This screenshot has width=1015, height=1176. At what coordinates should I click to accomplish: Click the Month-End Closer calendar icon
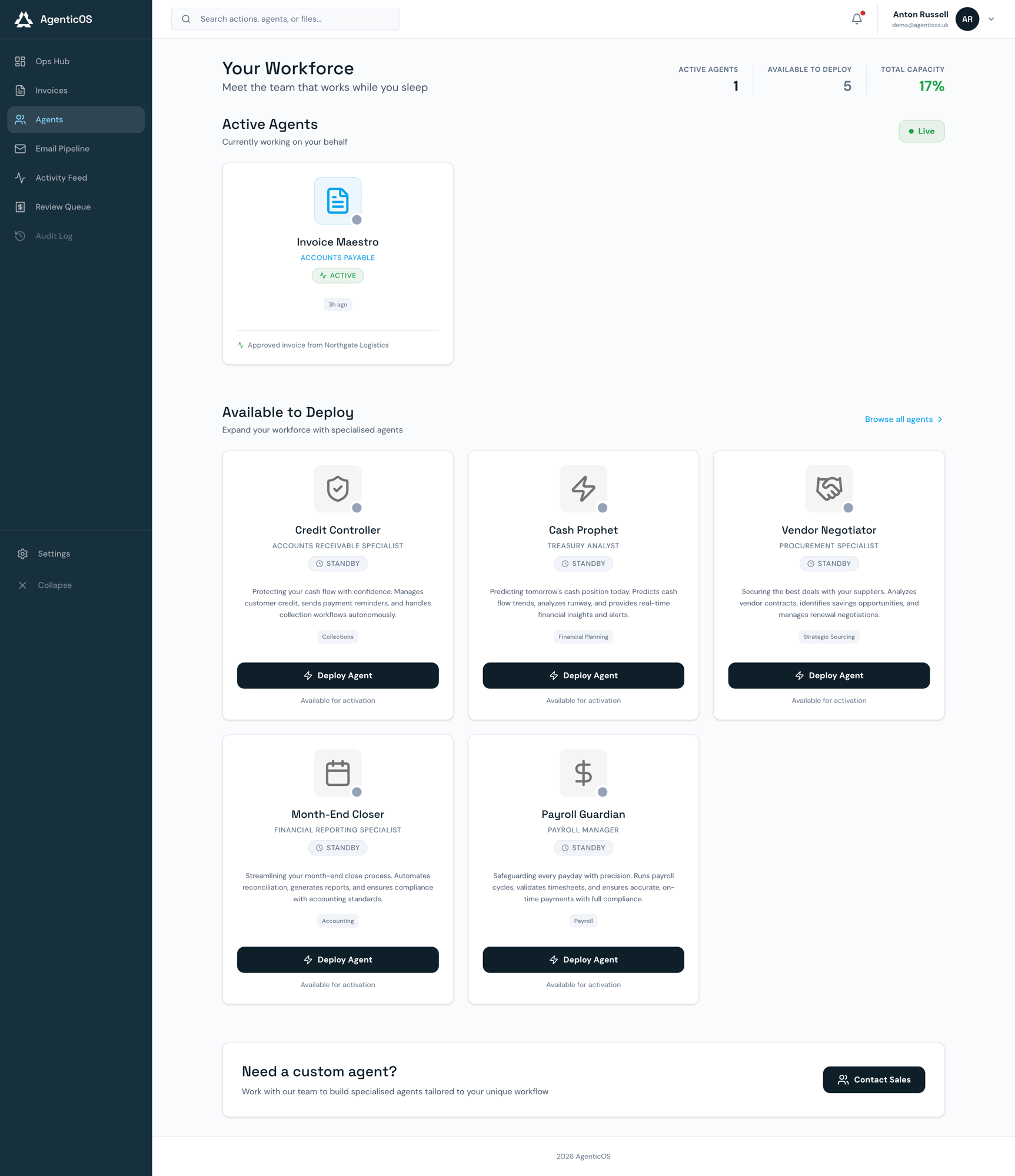pyautogui.click(x=338, y=773)
